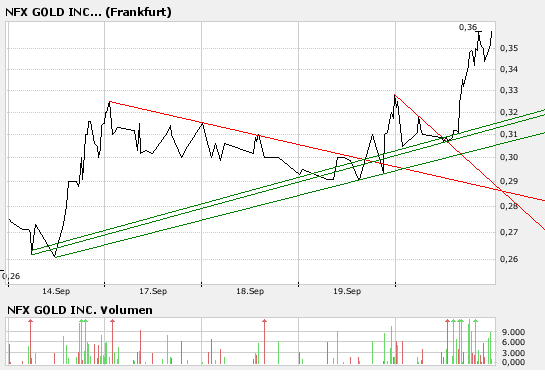Click the 0,32 price axis label
Screen dimensions: 545x384
(509, 112)
